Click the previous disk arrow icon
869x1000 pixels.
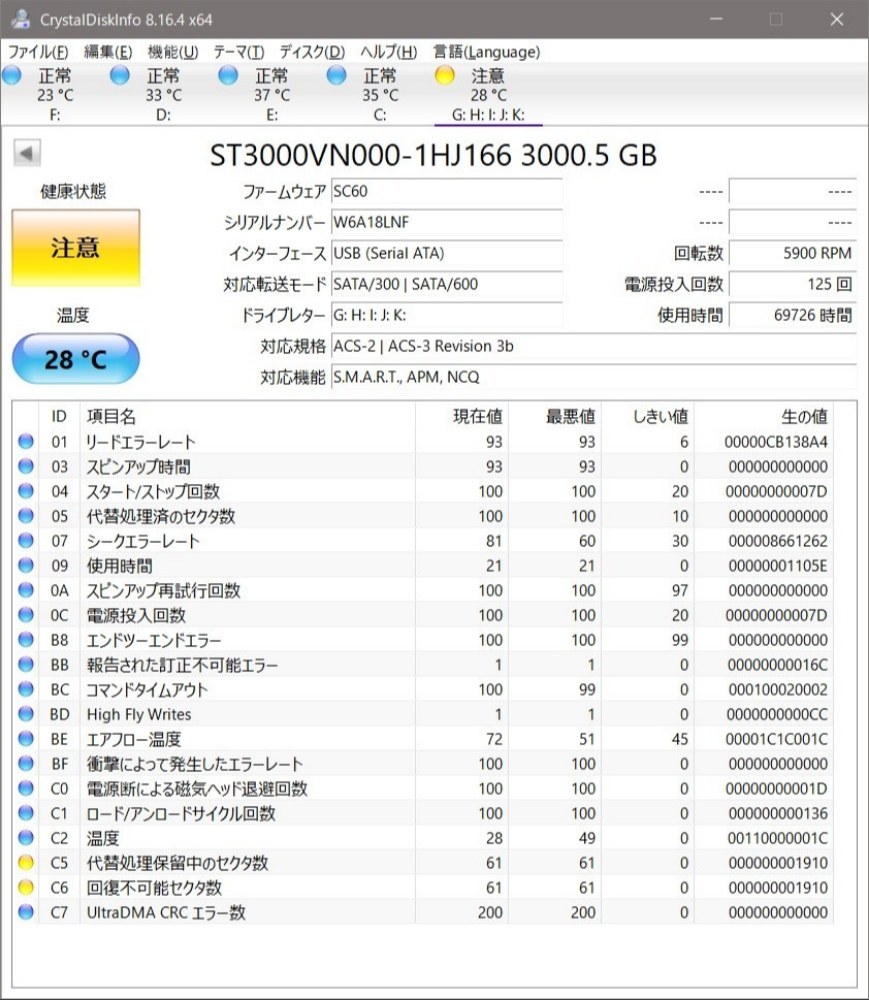(x=27, y=153)
